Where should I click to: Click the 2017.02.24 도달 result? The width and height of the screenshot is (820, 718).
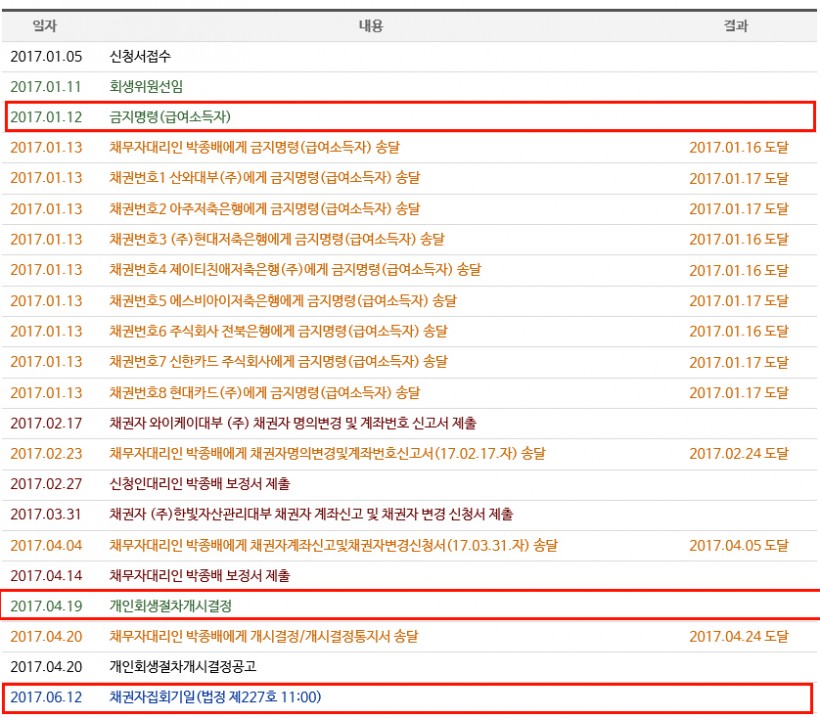(x=738, y=453)
